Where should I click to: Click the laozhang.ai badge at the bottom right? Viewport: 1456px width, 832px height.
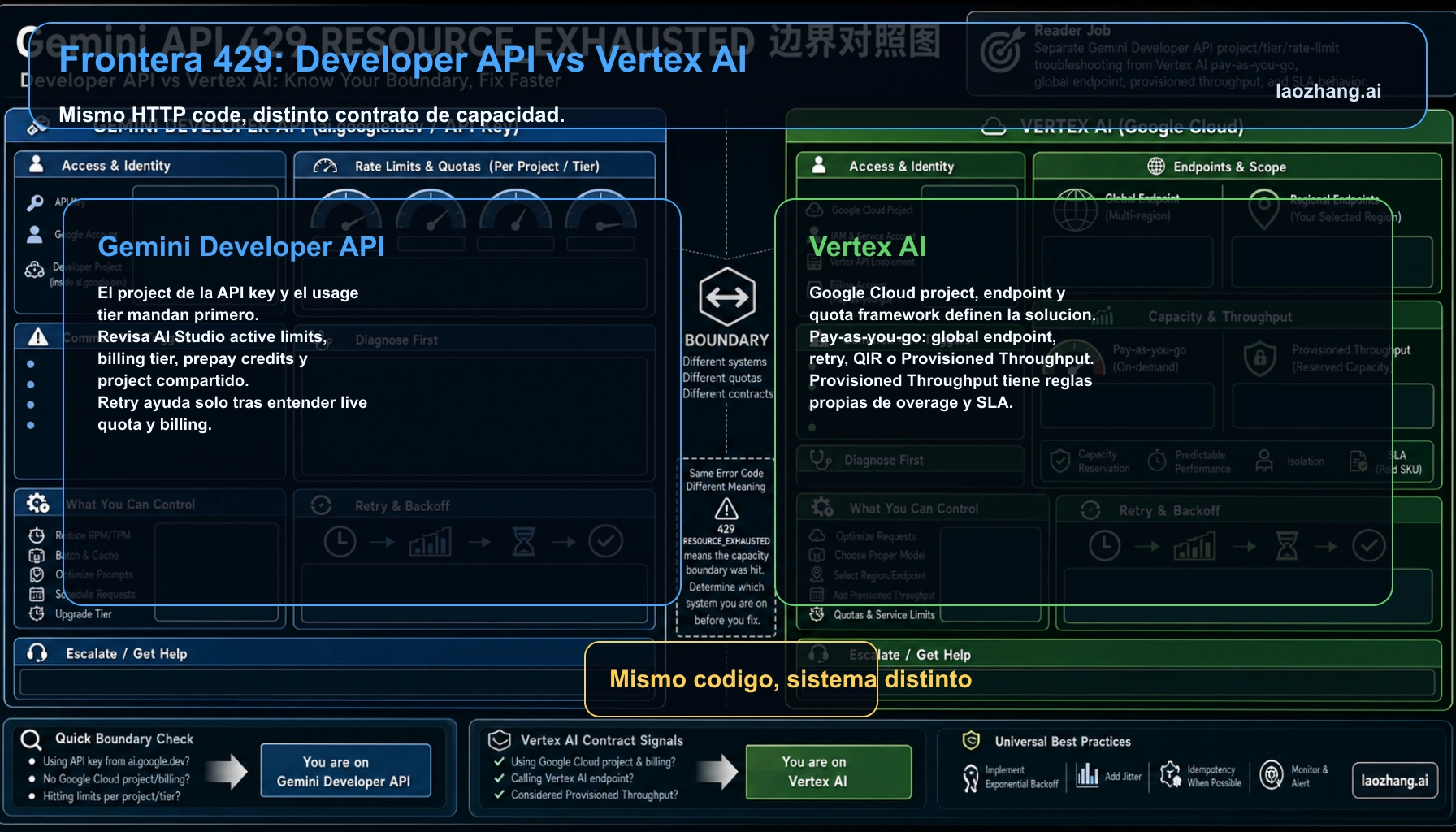[1394, 781]
